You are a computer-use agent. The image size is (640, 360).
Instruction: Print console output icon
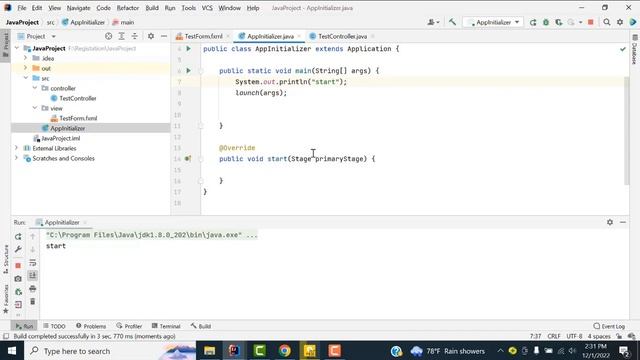click(33, 289)
